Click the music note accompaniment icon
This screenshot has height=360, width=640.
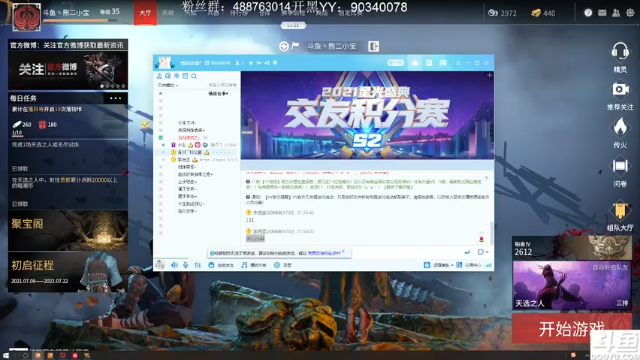tap(244, 265)
